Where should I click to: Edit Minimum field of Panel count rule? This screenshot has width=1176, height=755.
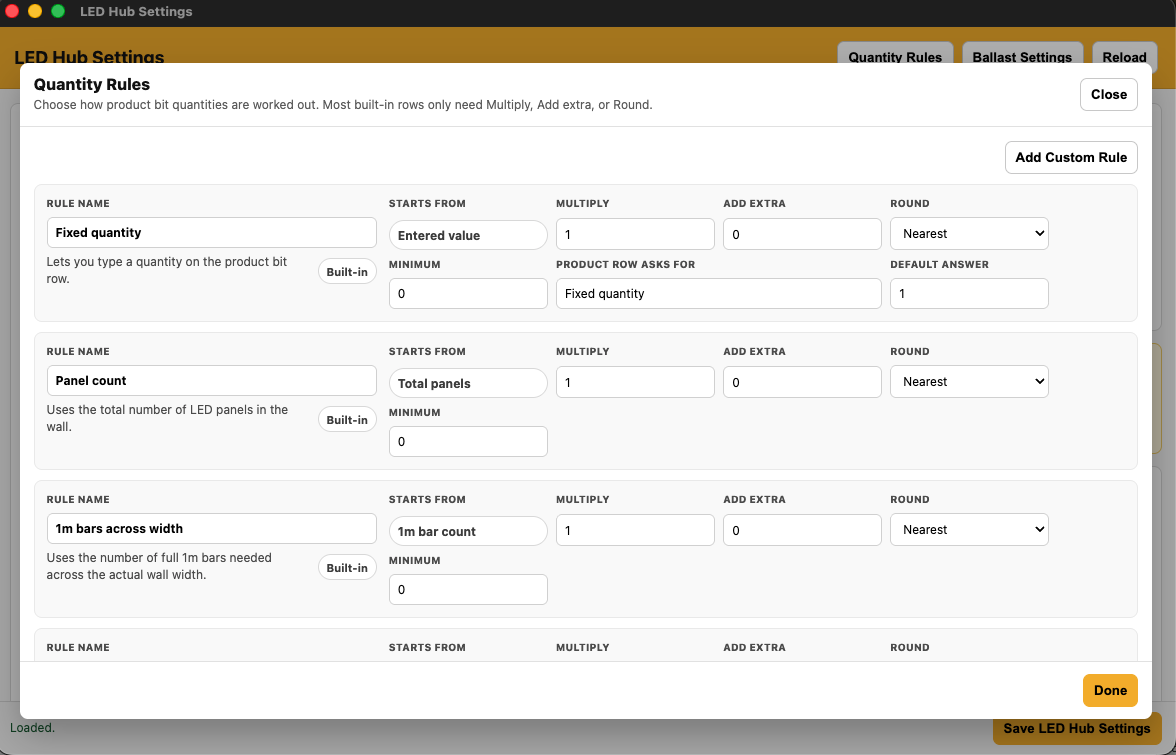[468, 441]
